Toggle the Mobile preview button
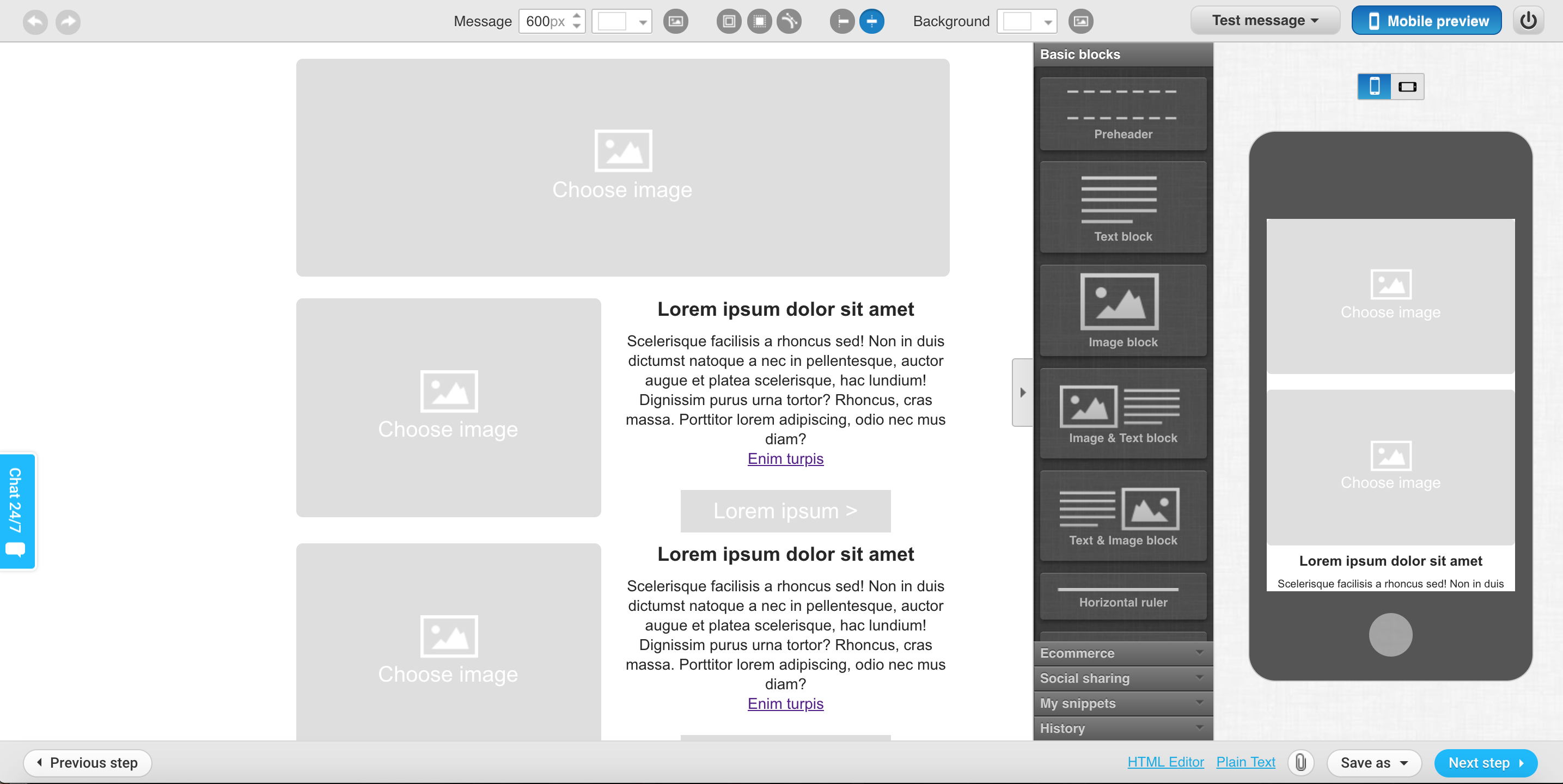This screenshot has width=1563, height=784. pyautogui.click(x=1426, y=21)
